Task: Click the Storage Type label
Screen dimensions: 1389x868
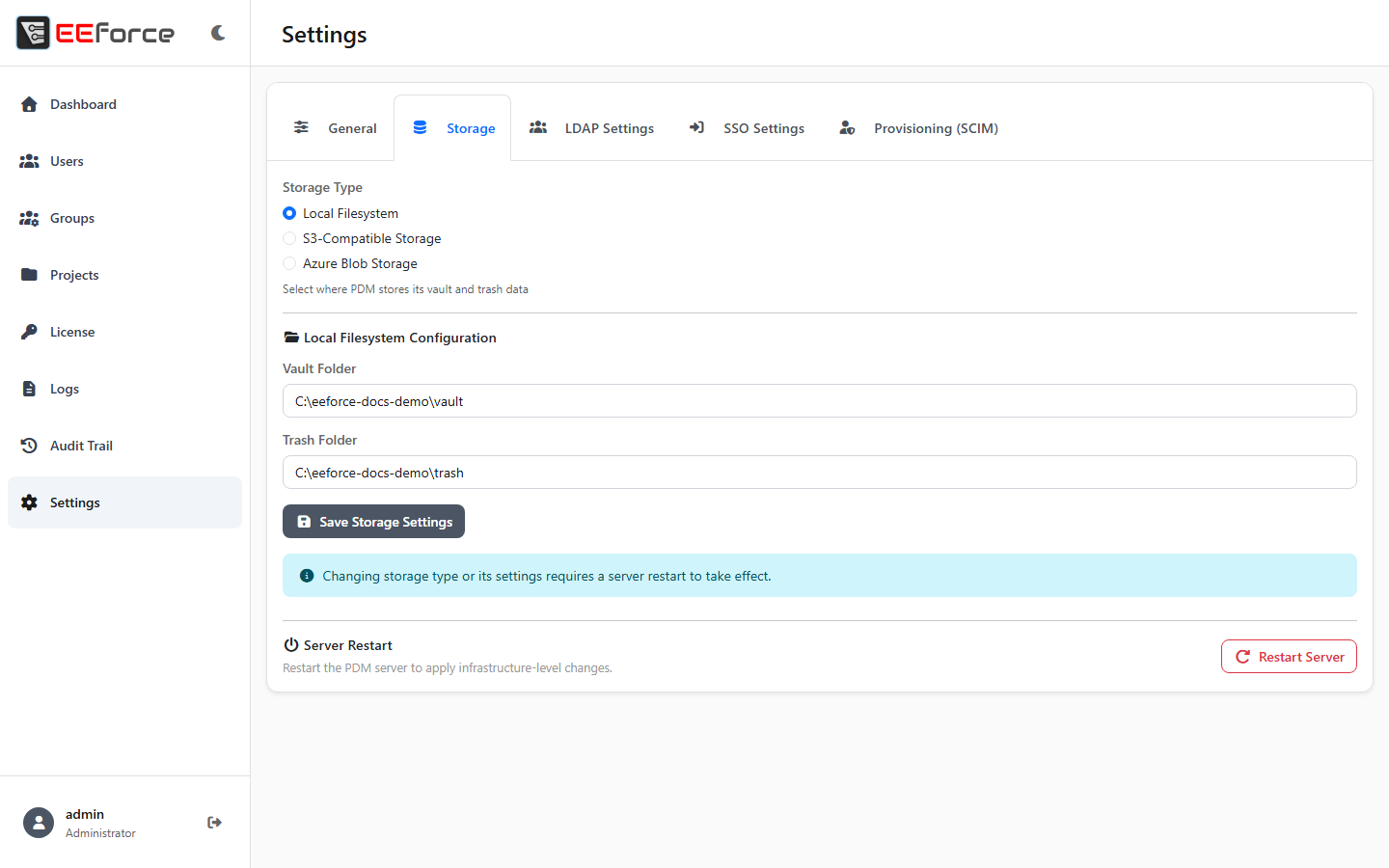Action: point(322,187)
